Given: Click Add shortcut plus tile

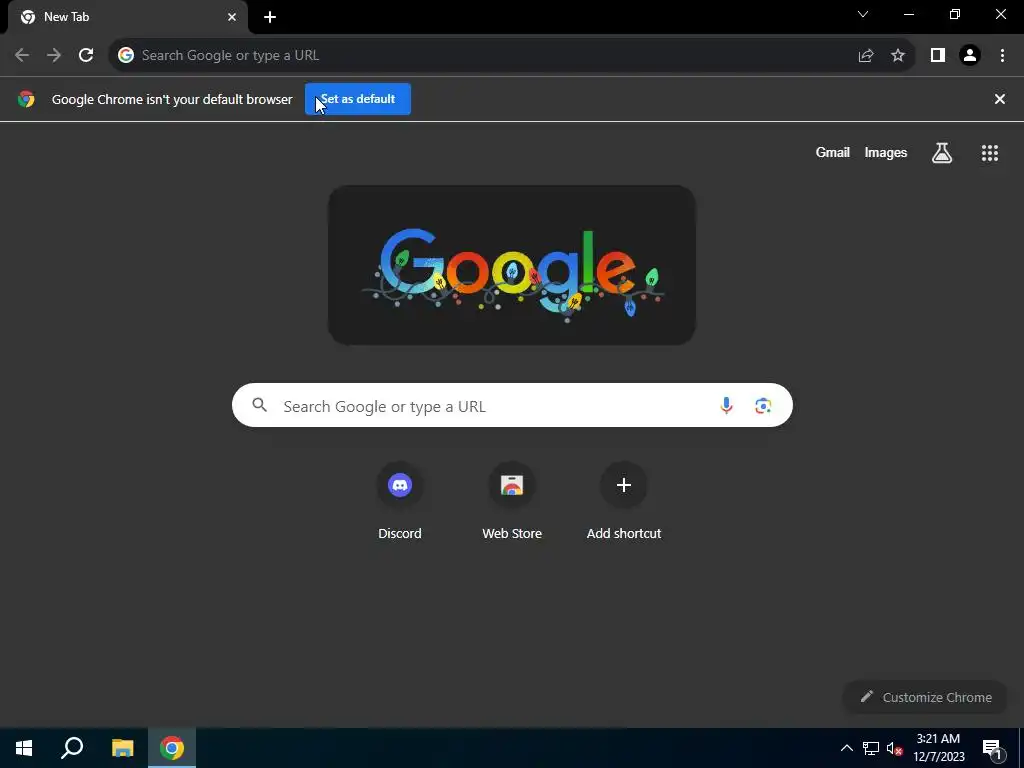Looking at the screenshot, I should (624, 502).
